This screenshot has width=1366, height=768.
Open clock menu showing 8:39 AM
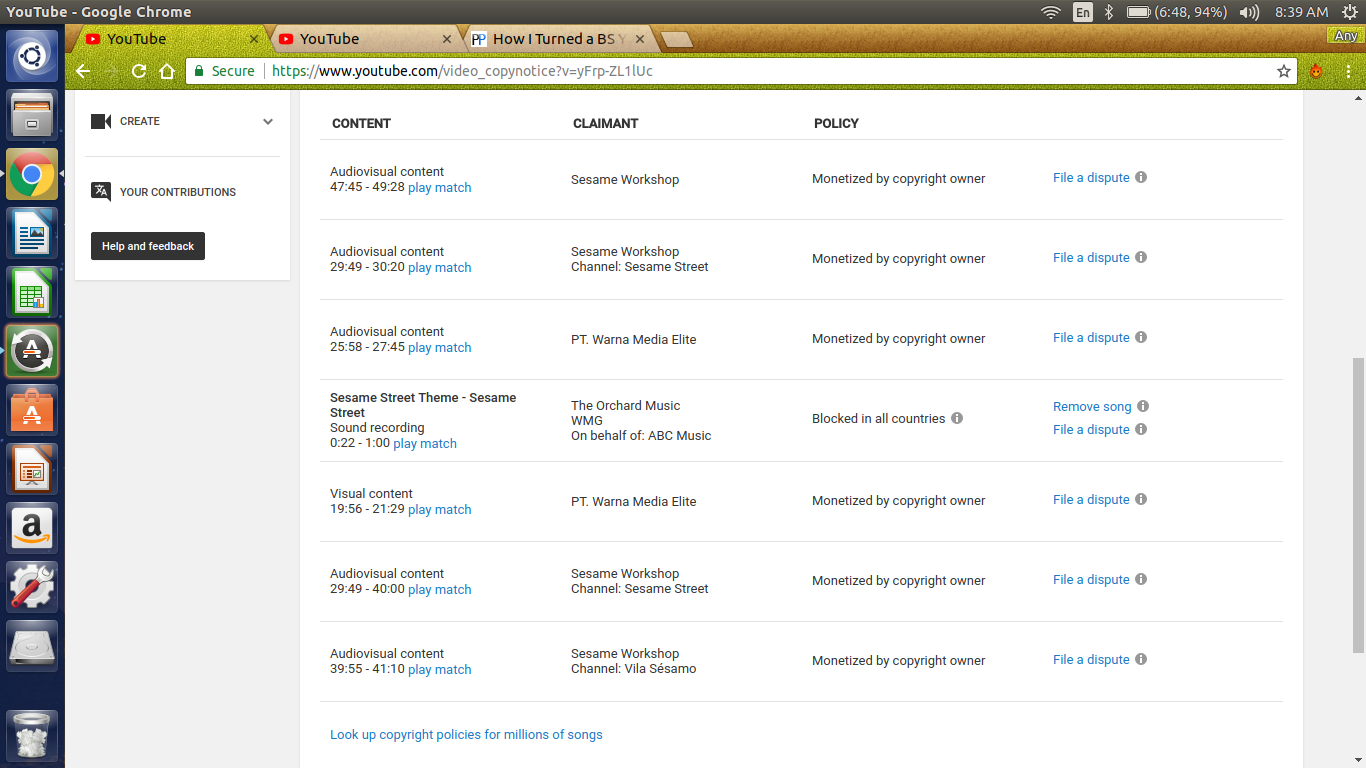[x=1302, y=12]
